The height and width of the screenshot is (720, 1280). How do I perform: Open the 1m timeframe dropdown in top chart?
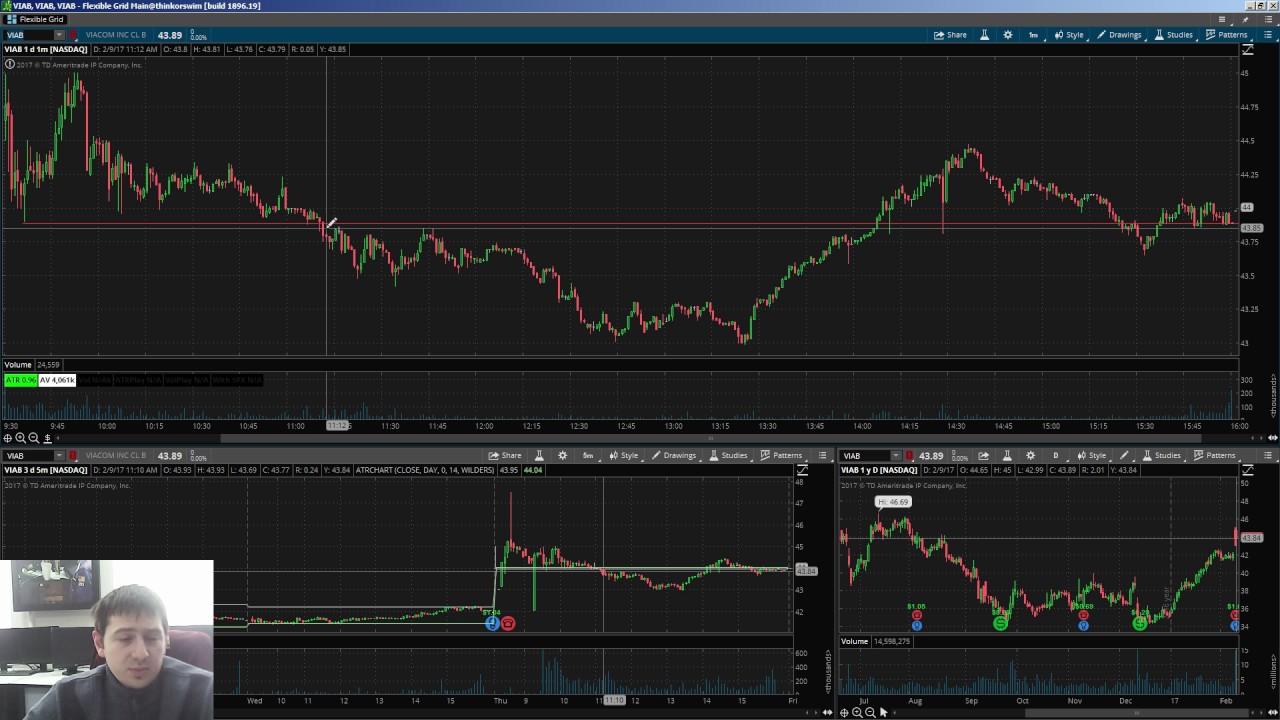1033,35
